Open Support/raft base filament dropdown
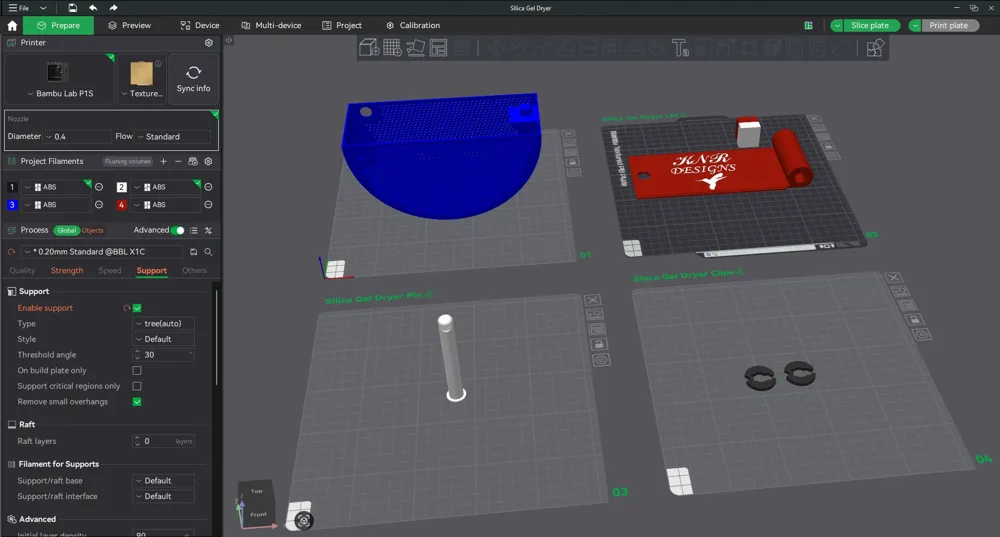 pos(164,481)
